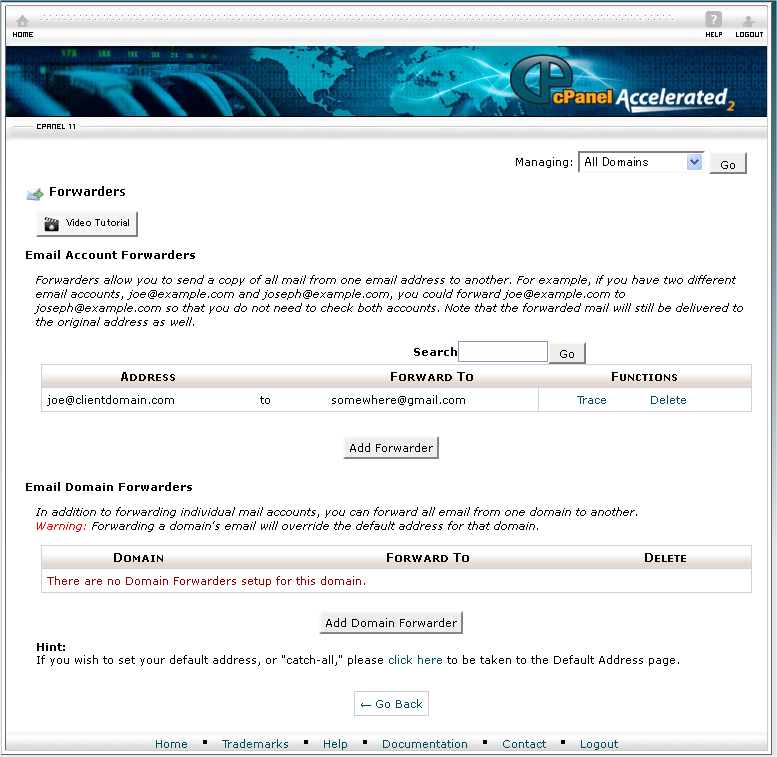Open the footer Help link
777x757 pixels.
pyautogui.click(x=335, y=744)
